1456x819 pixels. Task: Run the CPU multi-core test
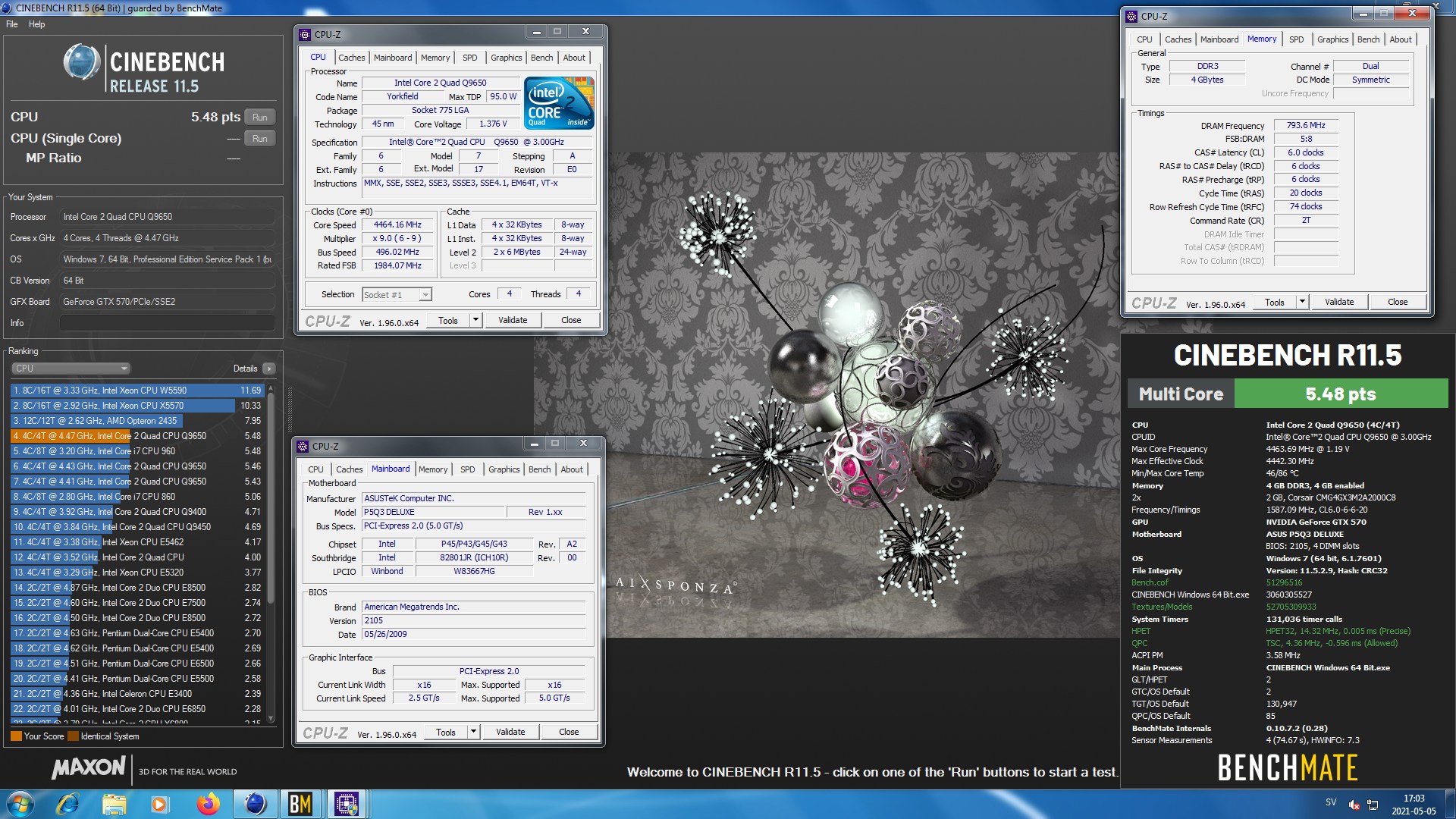pos(260,118)
